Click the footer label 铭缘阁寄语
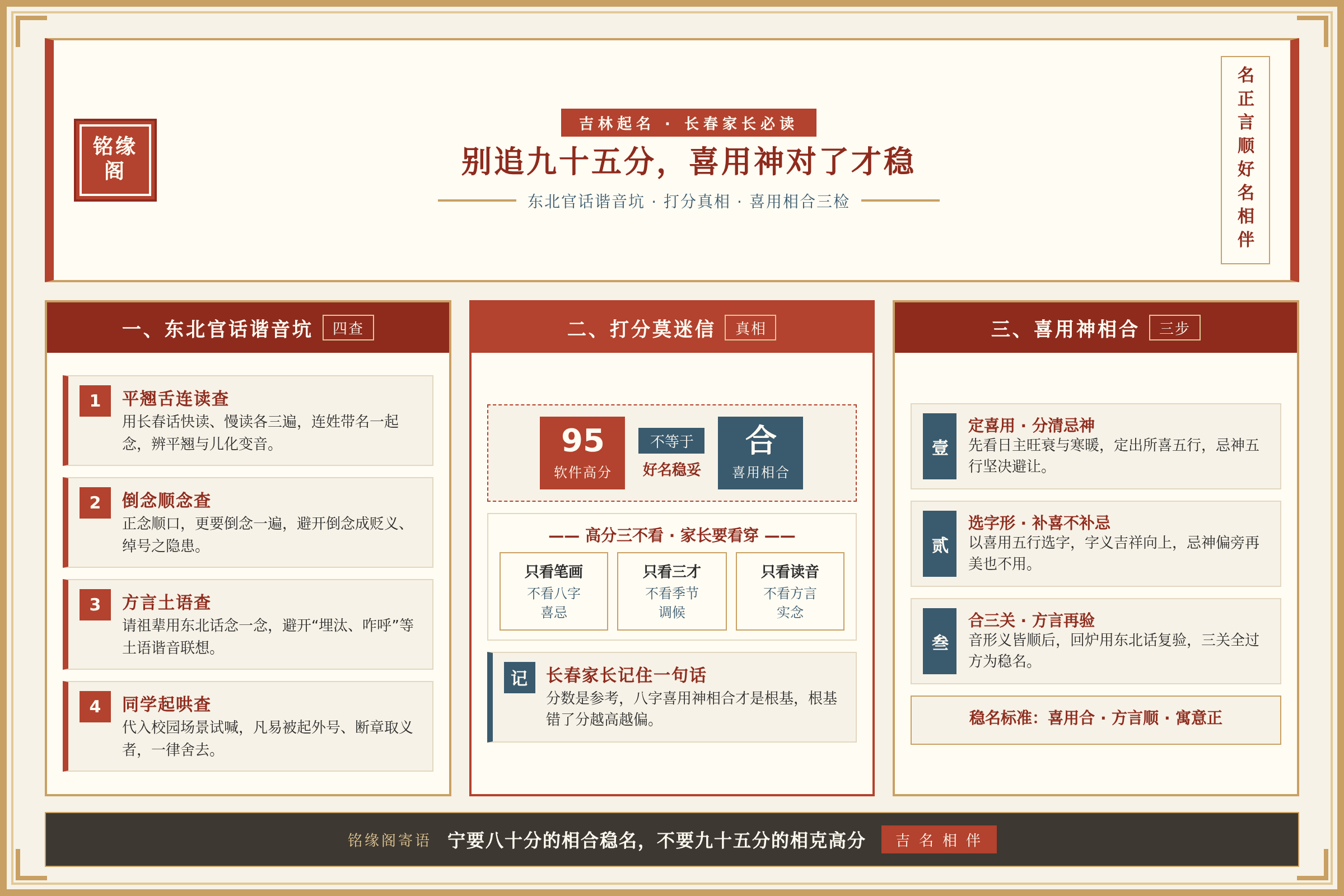 [x=389, y=839]
